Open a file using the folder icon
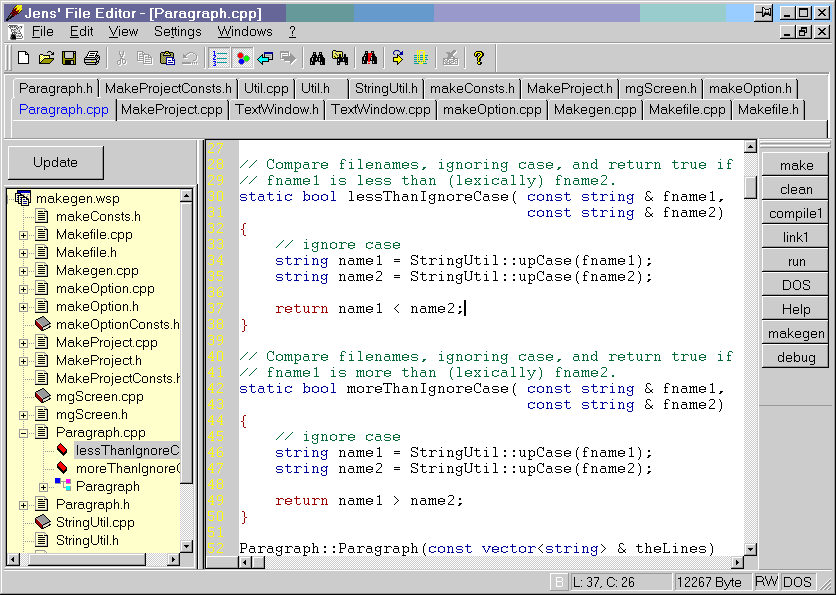The image size is (836, 595). click(46, 58)
